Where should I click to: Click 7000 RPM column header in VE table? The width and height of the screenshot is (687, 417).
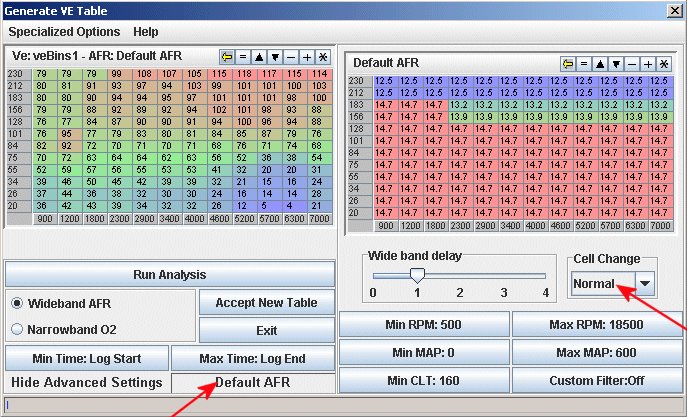click(x=319, y=219)
